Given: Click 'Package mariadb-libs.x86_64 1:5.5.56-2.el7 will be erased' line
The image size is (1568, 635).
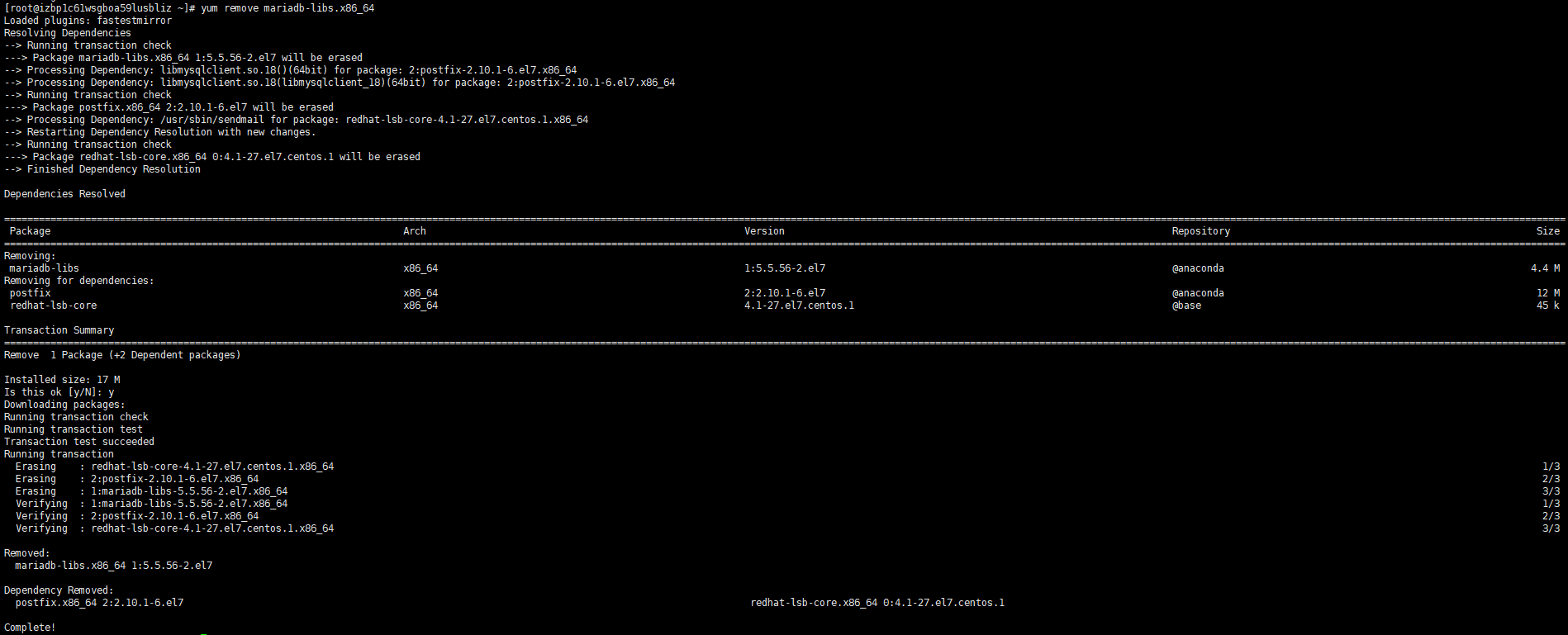Looking at the screenshot, I should point(183,58).
